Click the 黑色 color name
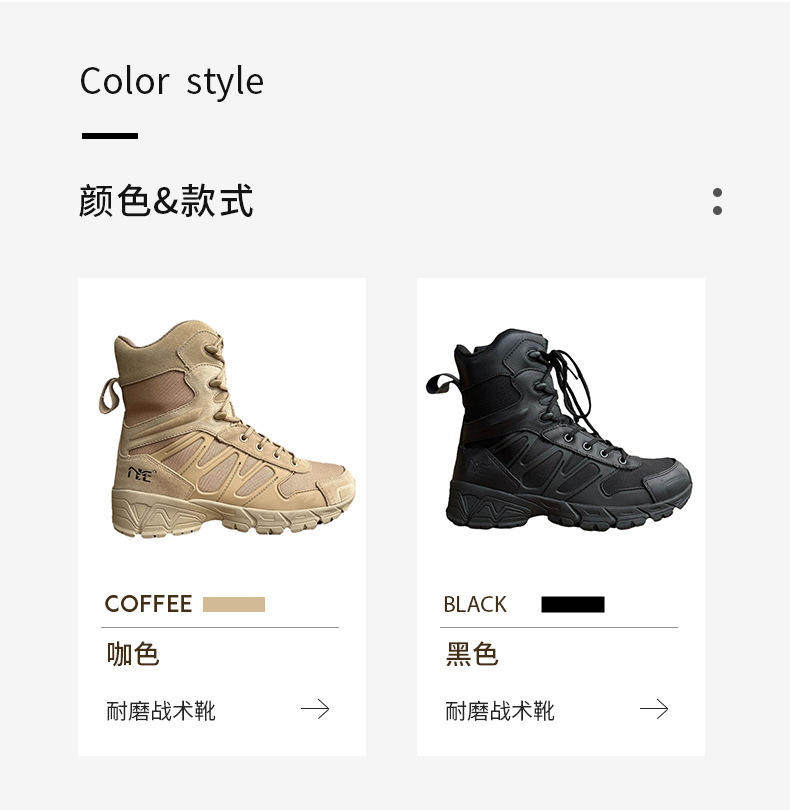Screen dimensions: 790x810 coord(472,654)
